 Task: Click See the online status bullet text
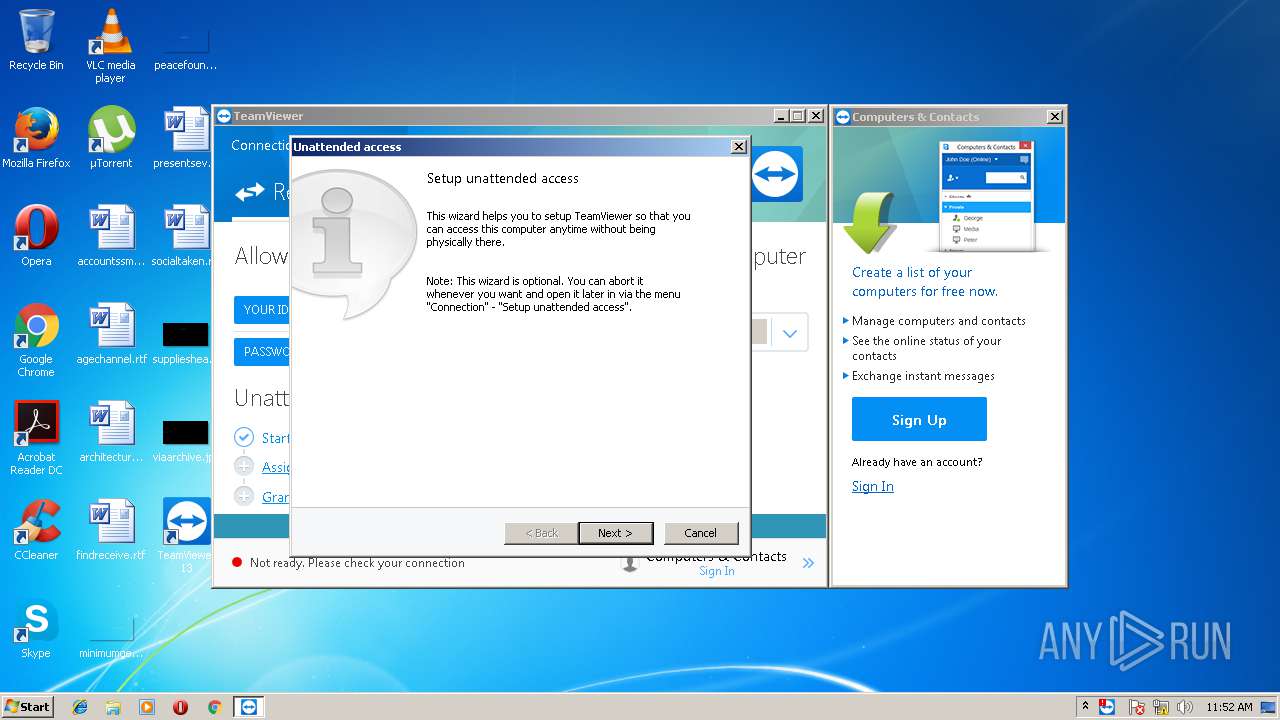[926, 348]
